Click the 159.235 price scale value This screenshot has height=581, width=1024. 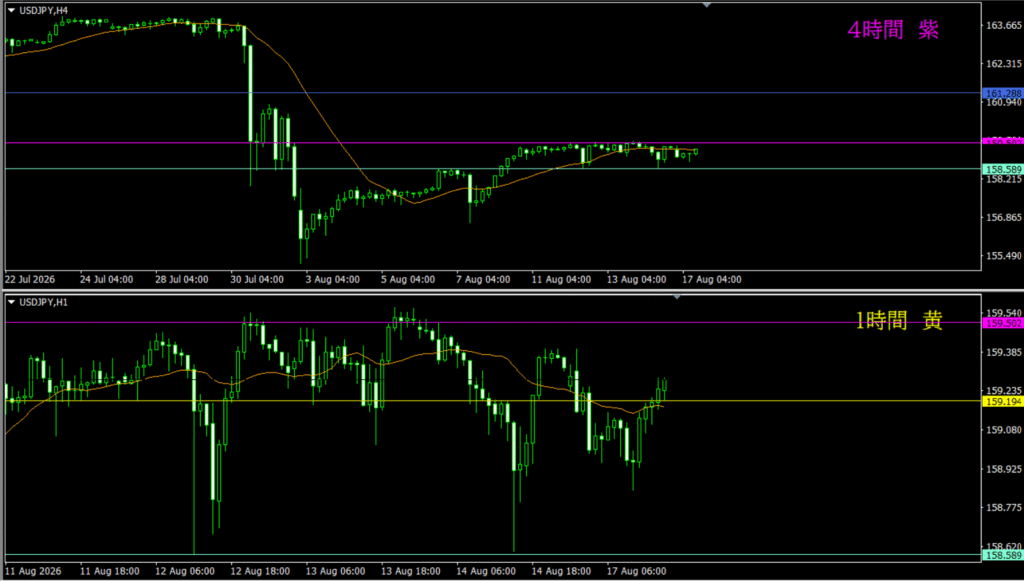[1004, 391]
